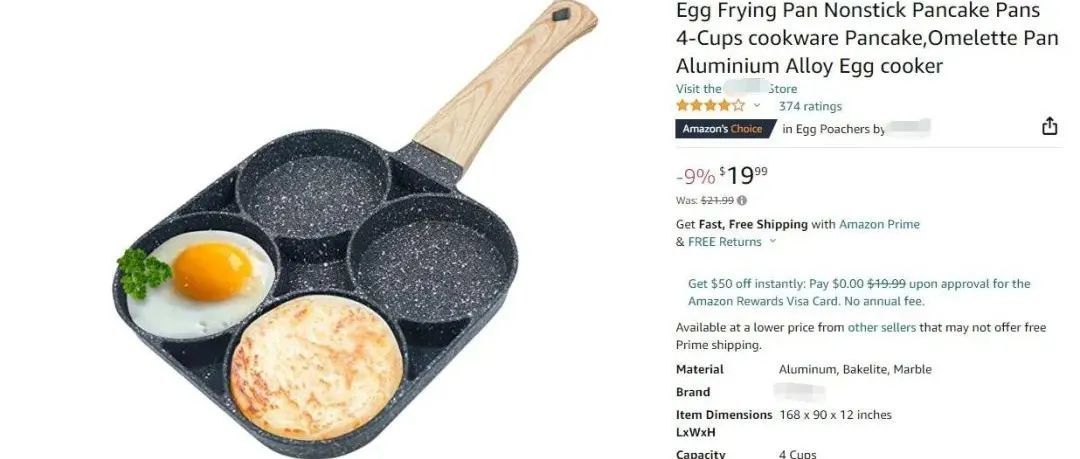This screenshot has height=459, width=1080.
Task: Open the star rating breakdown chevron
Action: (x=757, y=105)
